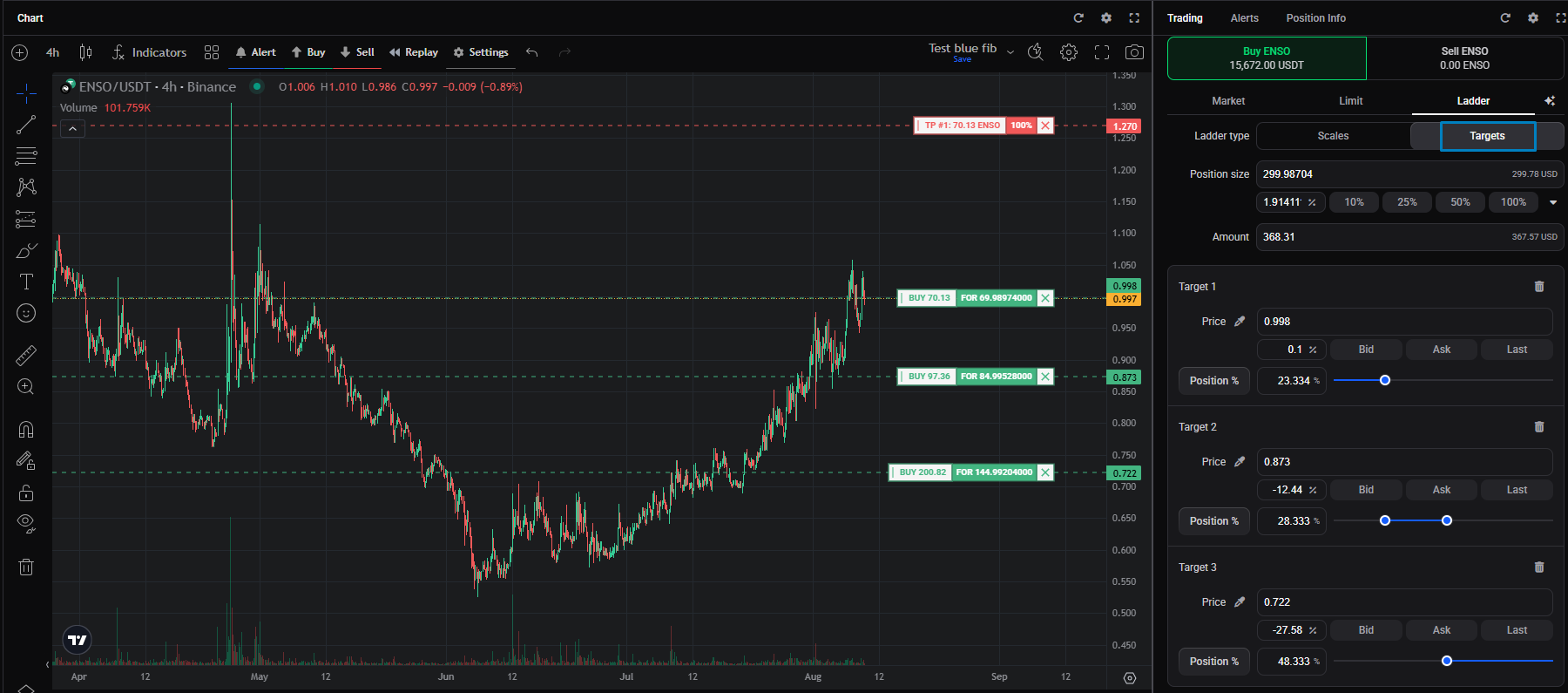The width and height of the screenshot is (1568, 693).
Task: Click the Save link under Test blue fib
Action: [x=962, y=59]
